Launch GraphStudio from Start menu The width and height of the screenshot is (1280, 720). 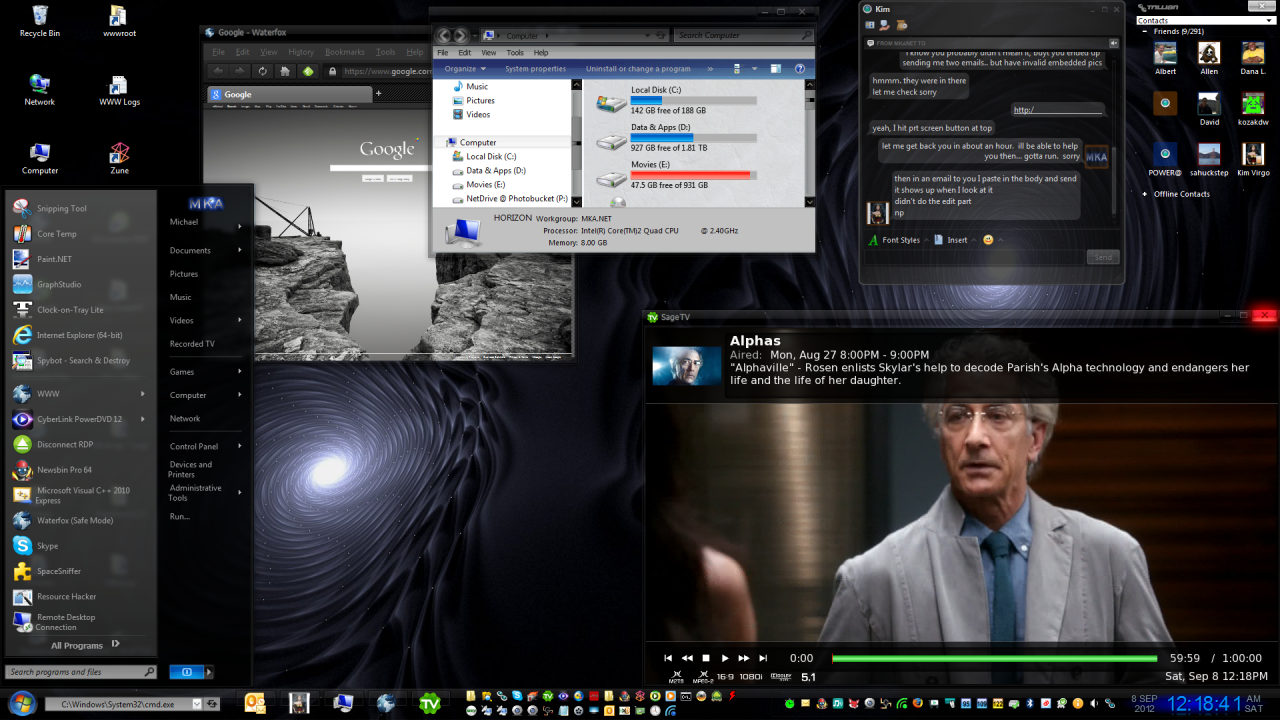(x=80, y=284)
